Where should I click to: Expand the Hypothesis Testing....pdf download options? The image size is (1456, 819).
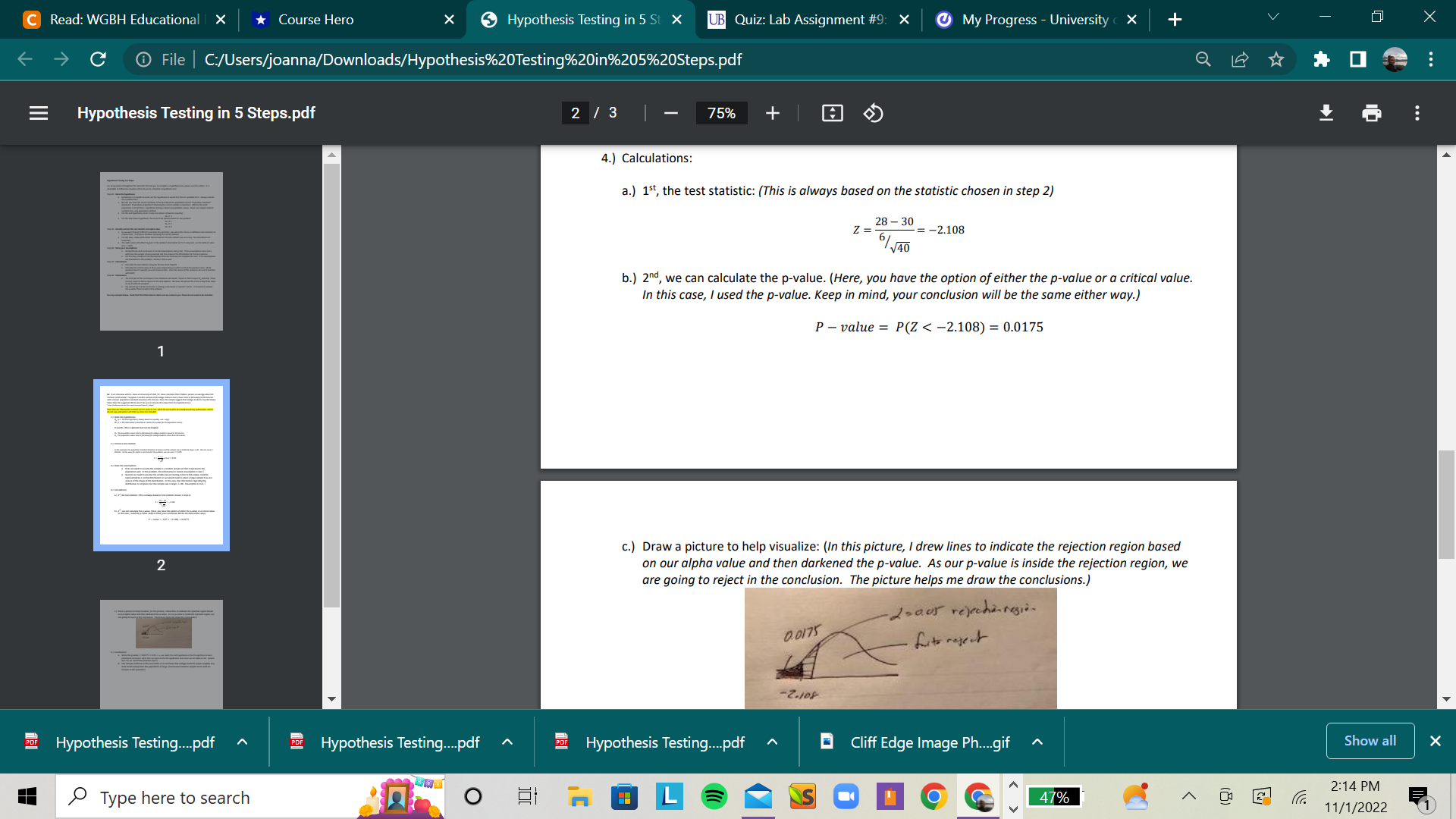click(x=243, y=742)
